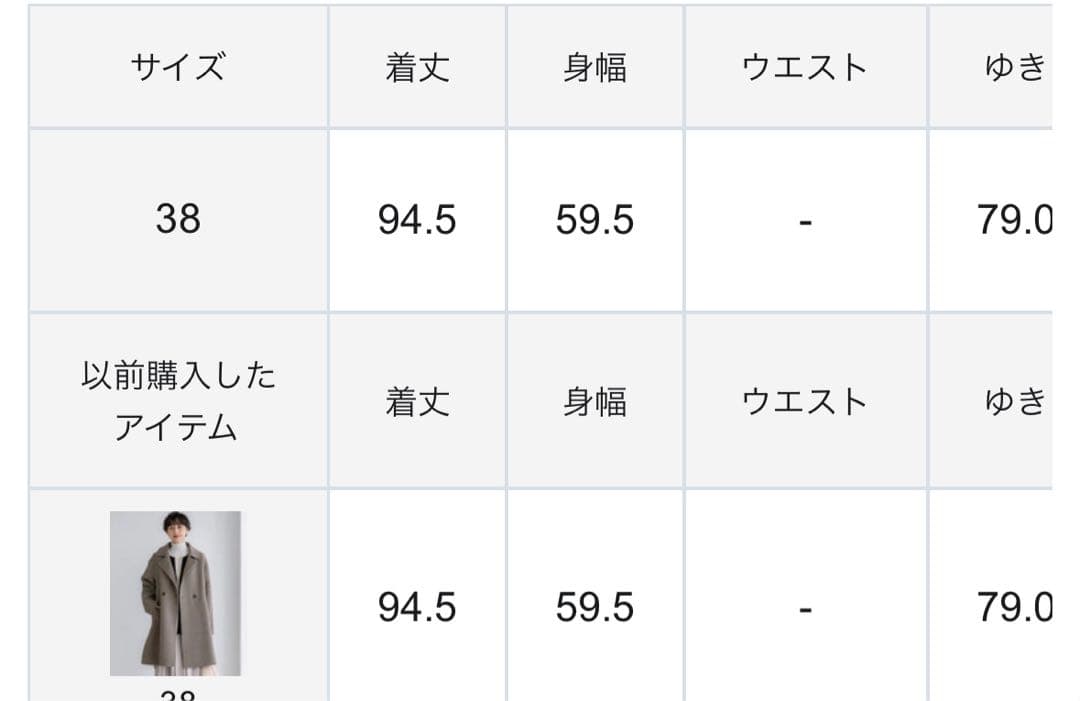Click 94.5 value in the size 38 row
The width and height of the screenshot is (1080, 701).
pyautogui.click(x=417, y=220)
